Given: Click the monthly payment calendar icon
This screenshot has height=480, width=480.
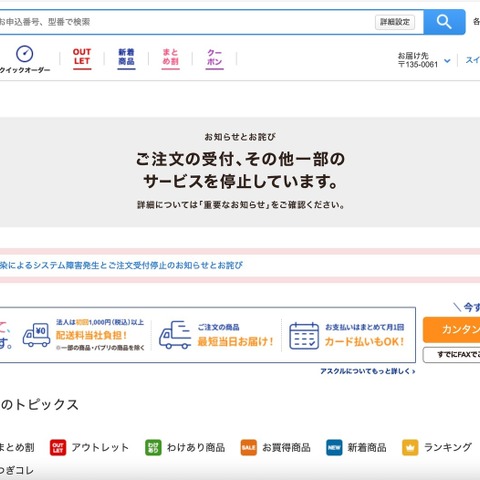Looking at the screenshot, I should click(304, 336).
